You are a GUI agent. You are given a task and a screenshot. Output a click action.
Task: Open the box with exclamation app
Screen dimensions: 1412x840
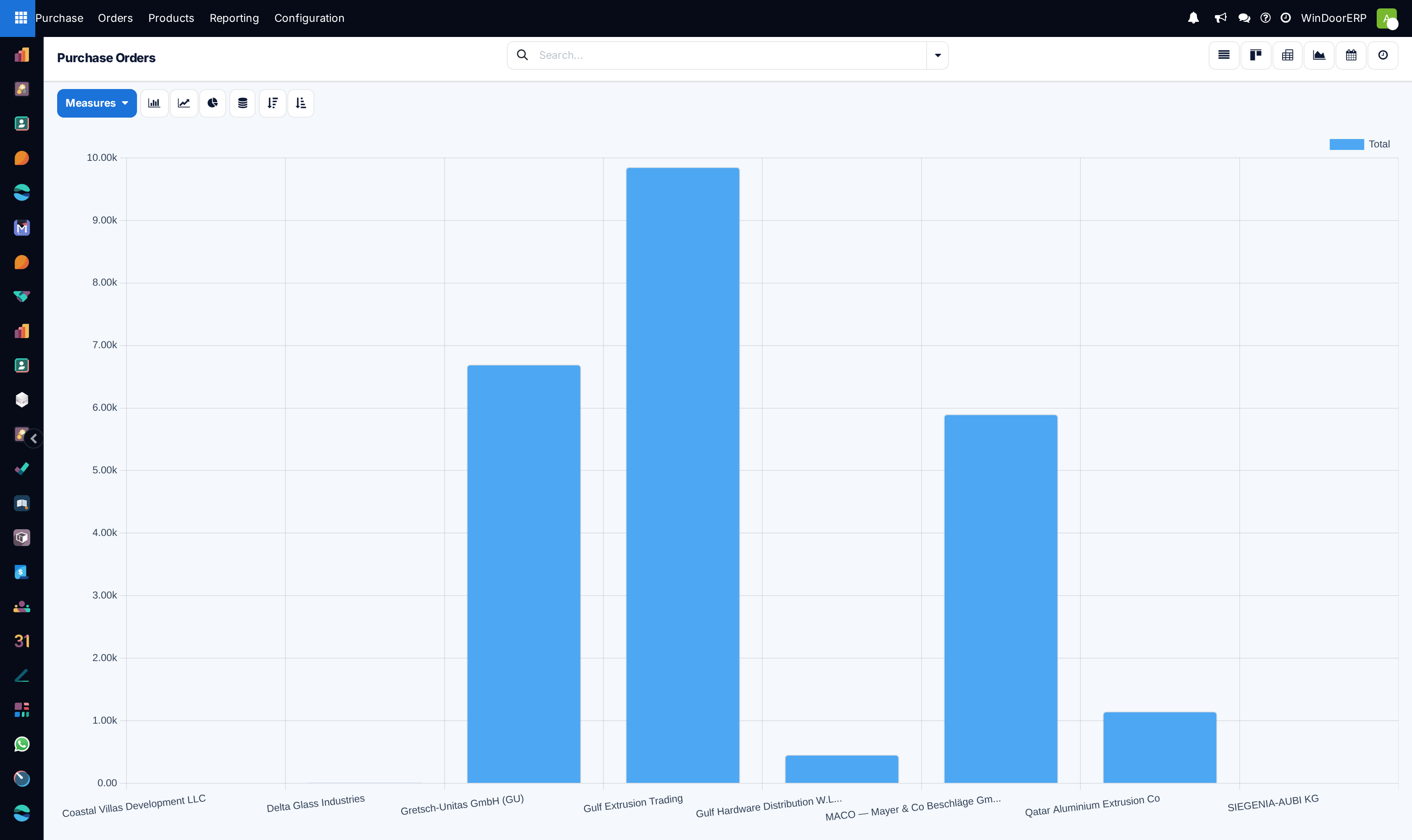click(x=21, y=538)
